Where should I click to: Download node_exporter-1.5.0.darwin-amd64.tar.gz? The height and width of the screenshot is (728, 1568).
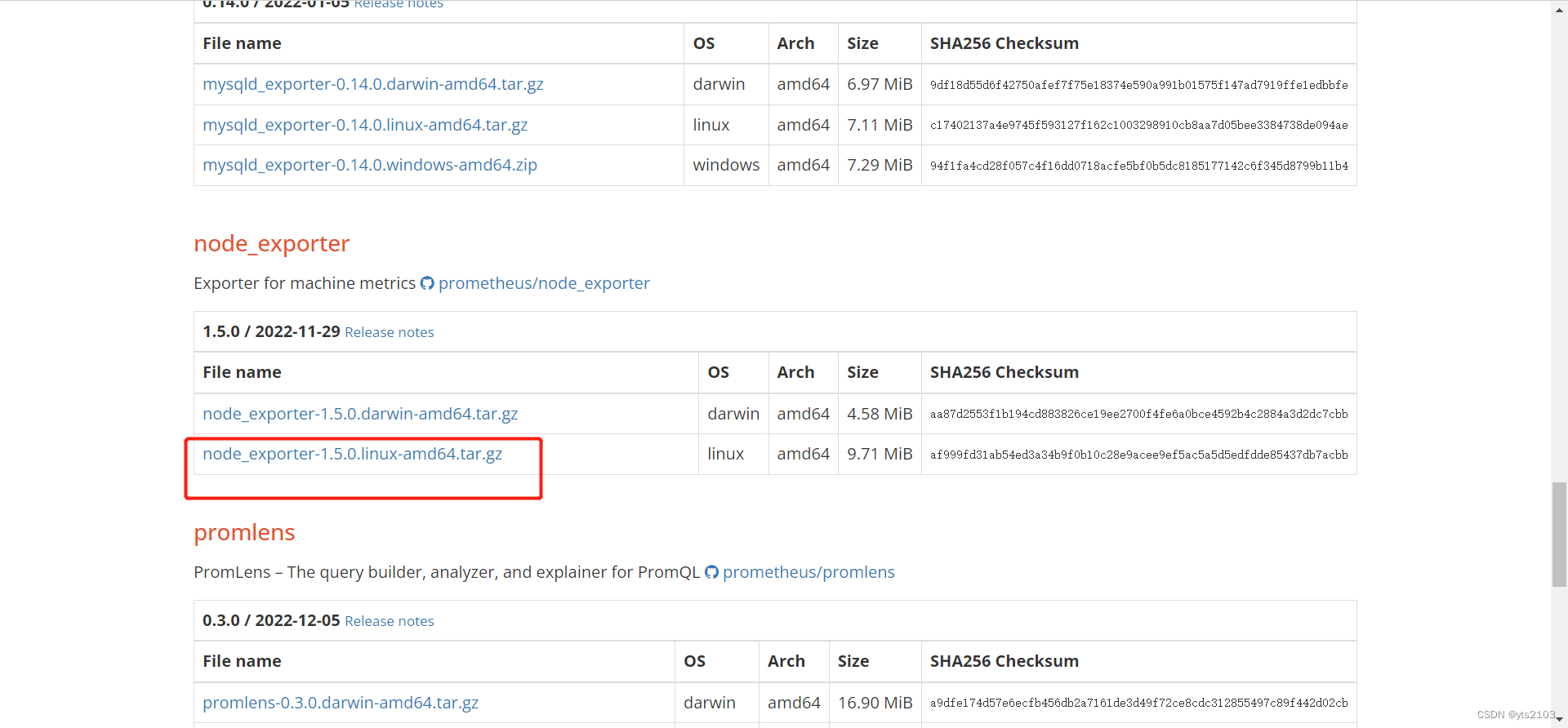[360, 414]
